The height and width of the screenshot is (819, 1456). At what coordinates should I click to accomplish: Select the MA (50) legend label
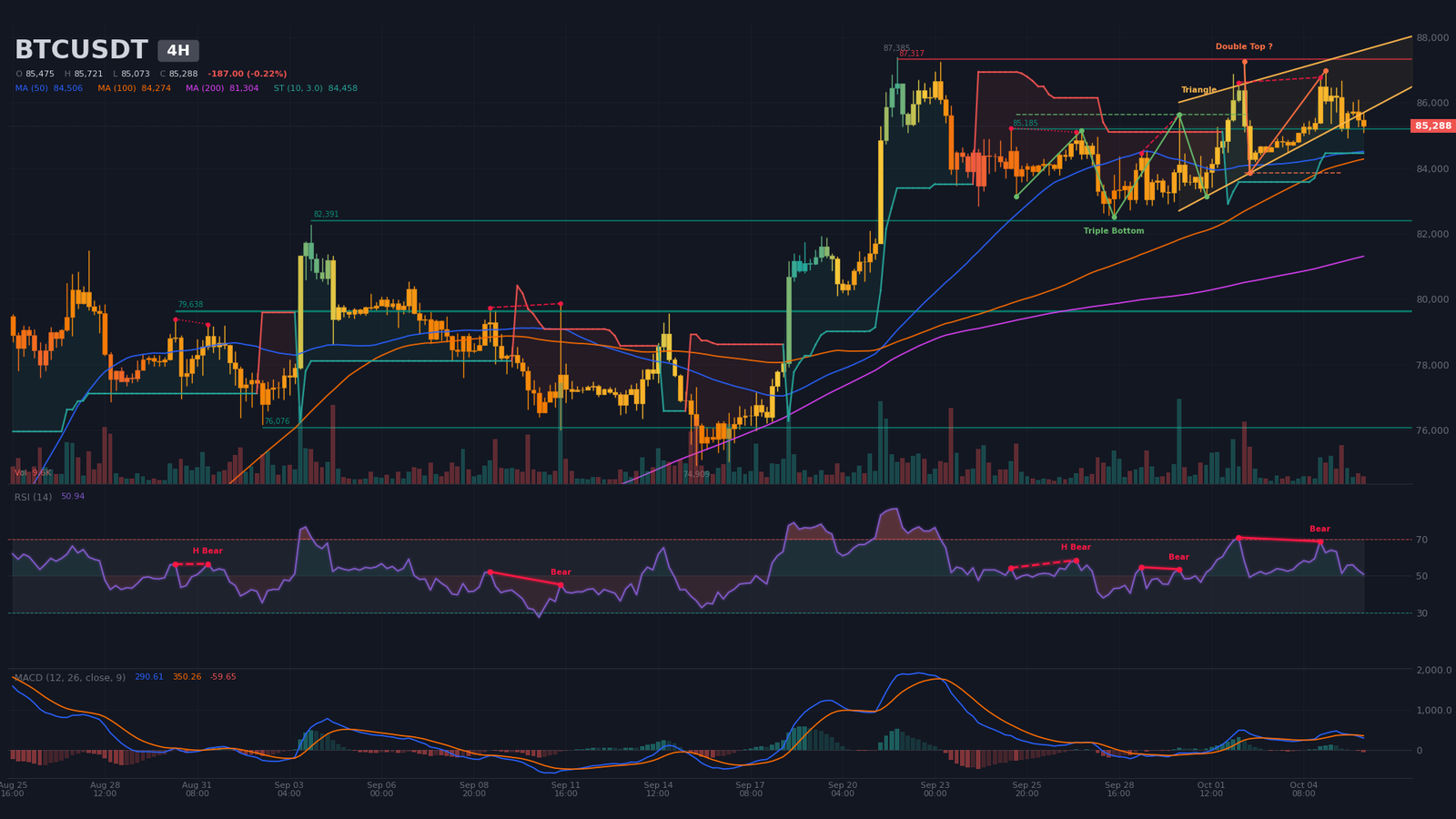pos(33,88)
